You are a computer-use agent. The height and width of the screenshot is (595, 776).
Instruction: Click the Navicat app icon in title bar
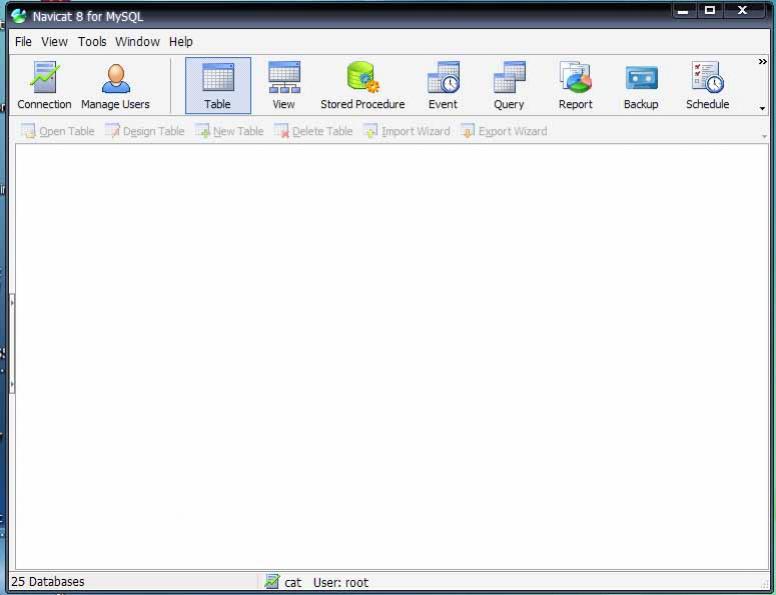coord(19,16)
